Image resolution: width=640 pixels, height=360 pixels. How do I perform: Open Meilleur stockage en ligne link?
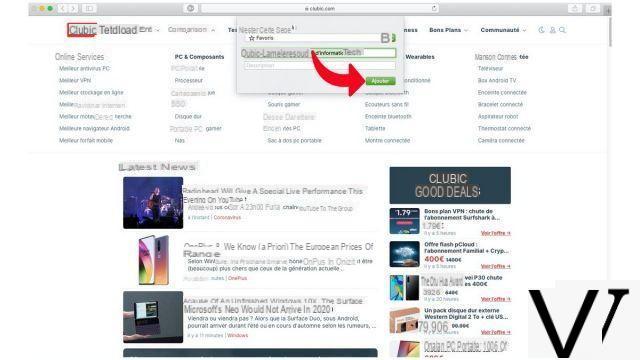(91, 93)
